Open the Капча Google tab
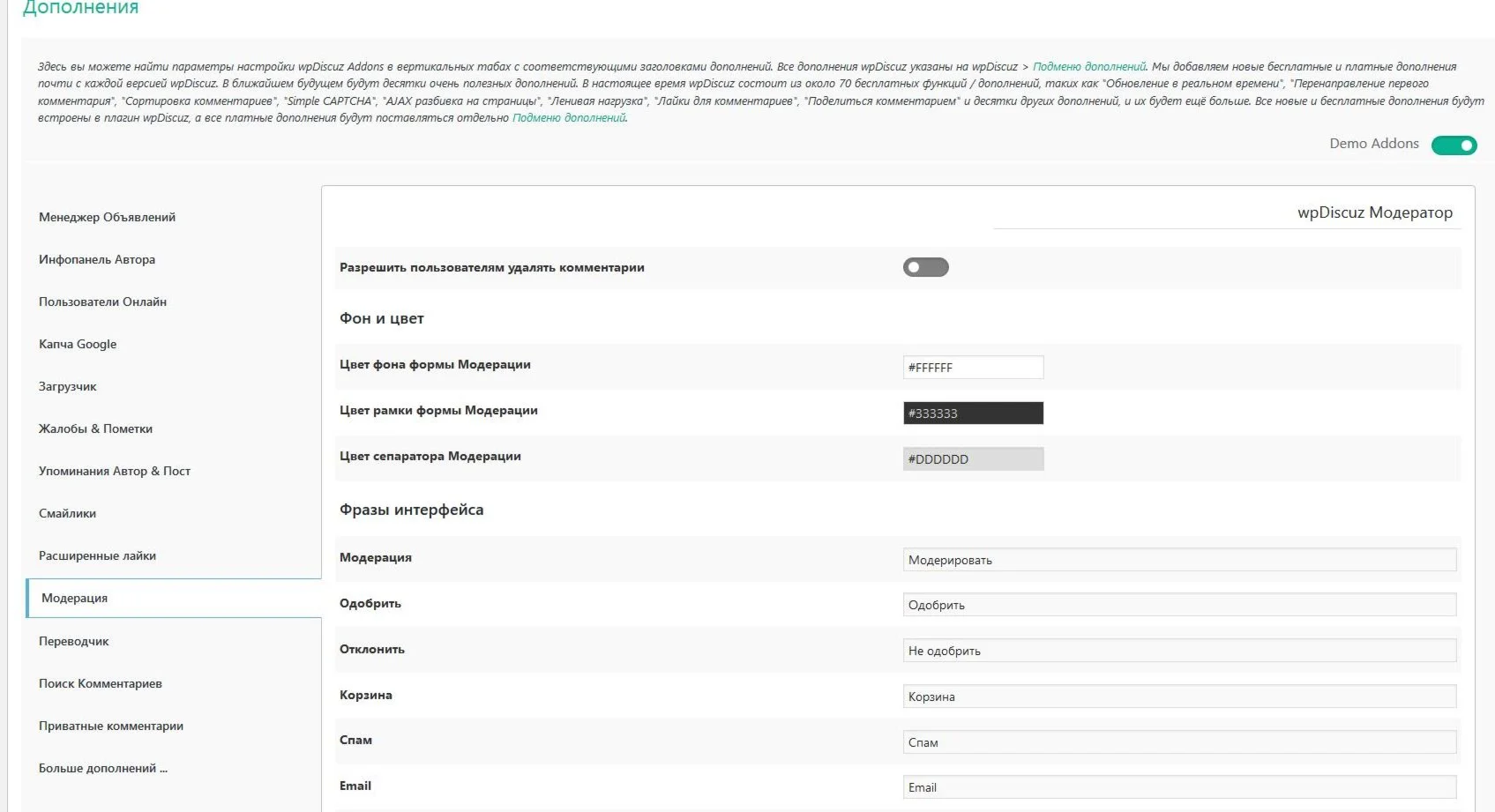 click(78, 344)
